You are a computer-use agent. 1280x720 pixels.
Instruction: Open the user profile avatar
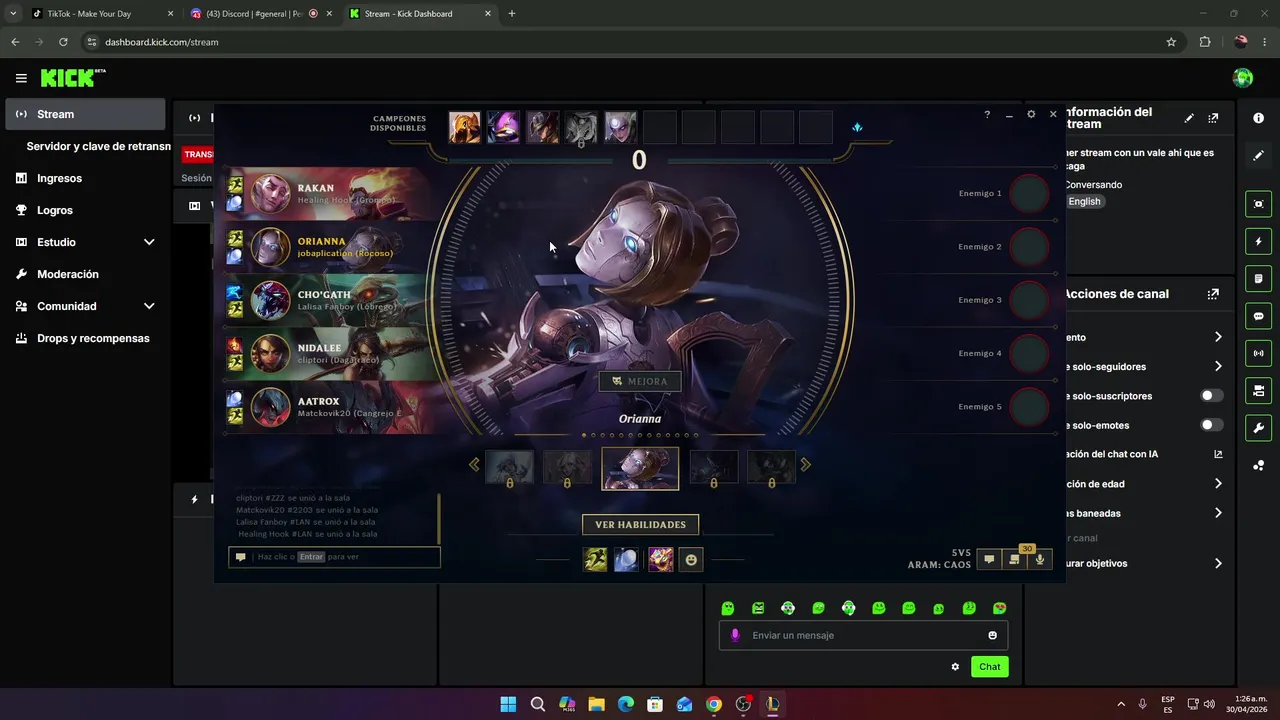[x=1243, y=78]
